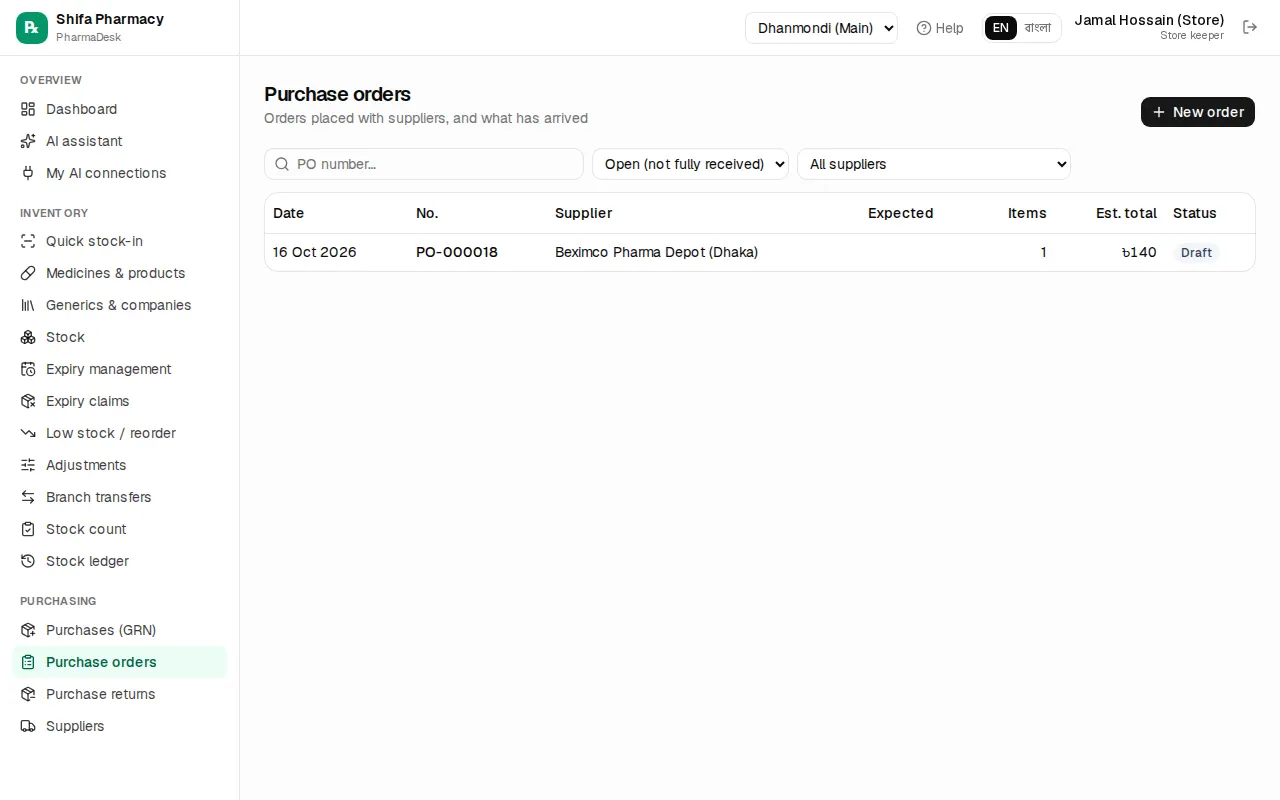1280x800 pixels.
Task: Click the Draft status badge
Action: coord(1196,253)
